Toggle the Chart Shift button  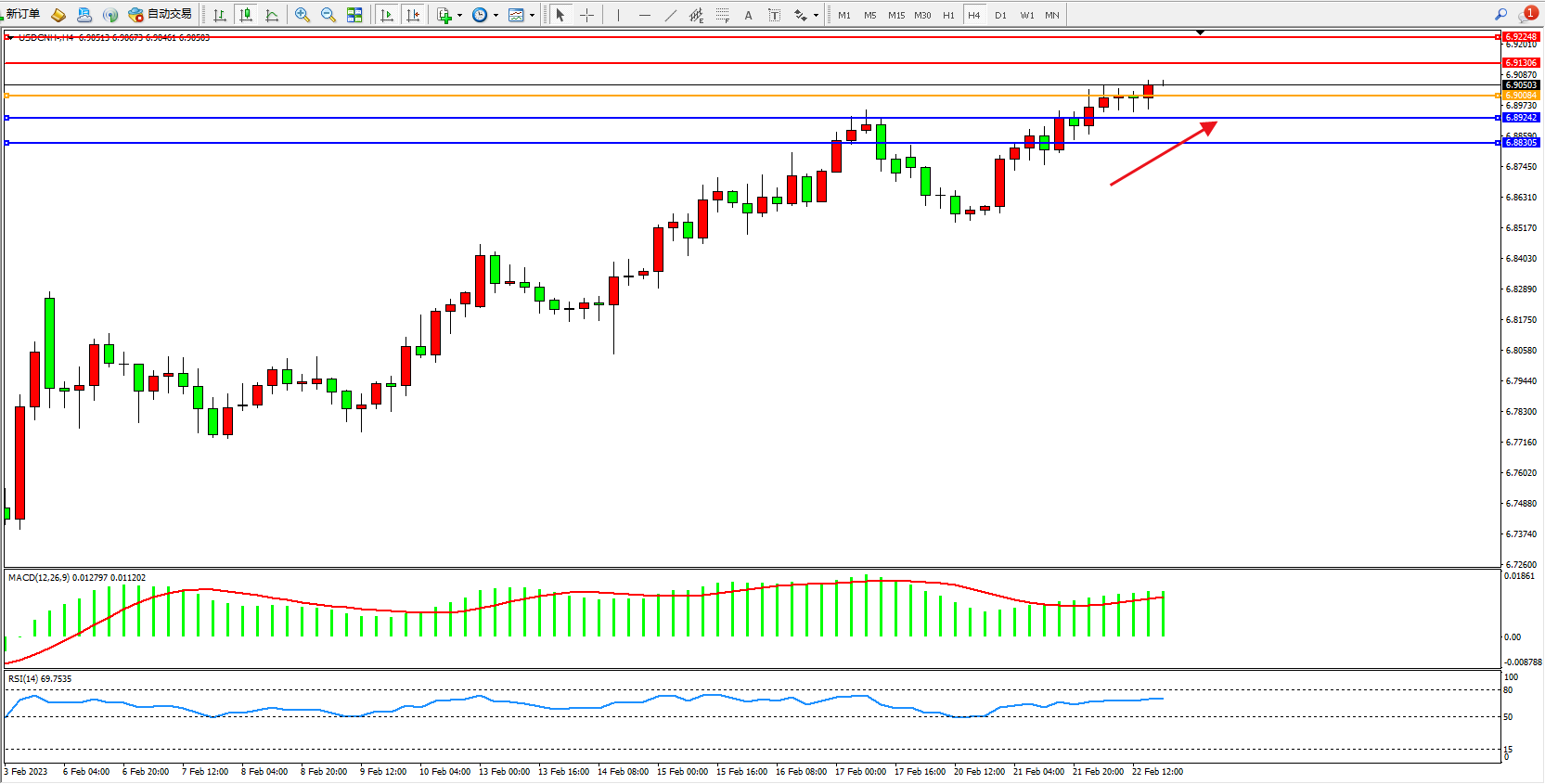tap(413, 15)
